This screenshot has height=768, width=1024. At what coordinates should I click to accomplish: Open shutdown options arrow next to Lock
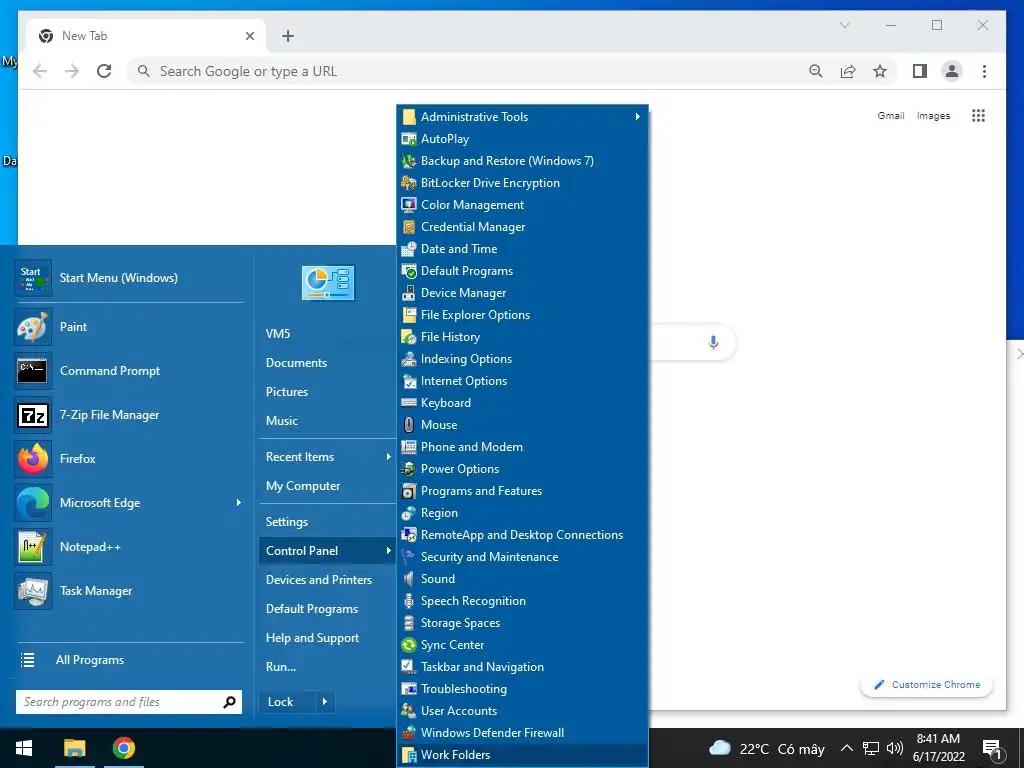325,702
